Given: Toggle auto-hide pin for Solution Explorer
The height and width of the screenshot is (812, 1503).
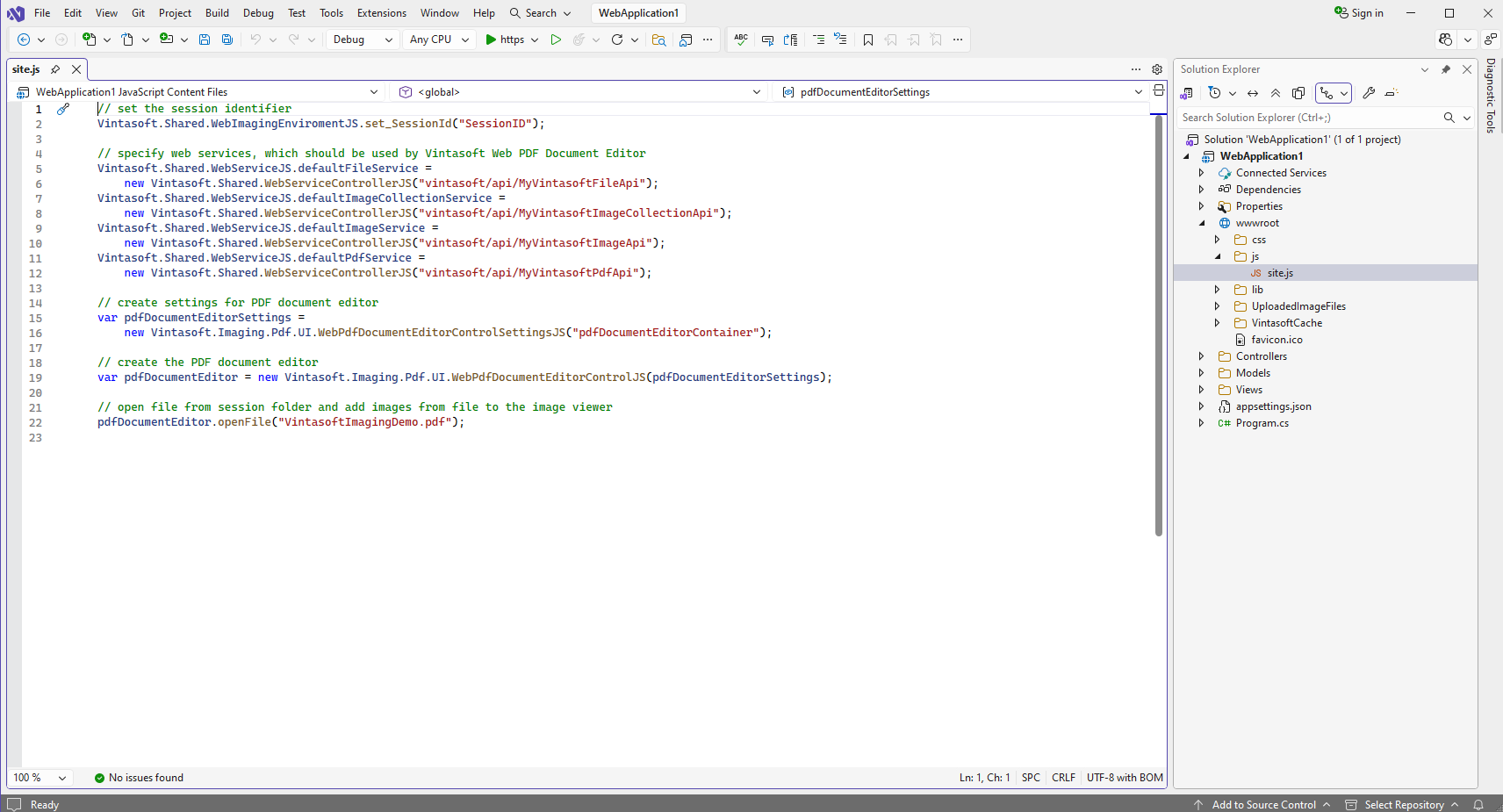Looking at the screenshot, I should coord(1446,69).
